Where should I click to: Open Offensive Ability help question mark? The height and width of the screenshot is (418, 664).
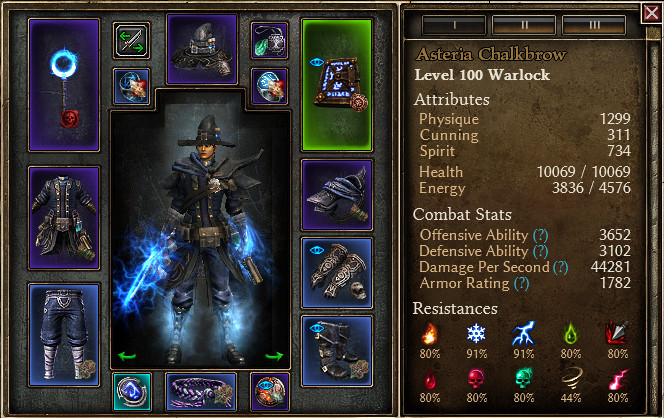[x=540, y=235]
